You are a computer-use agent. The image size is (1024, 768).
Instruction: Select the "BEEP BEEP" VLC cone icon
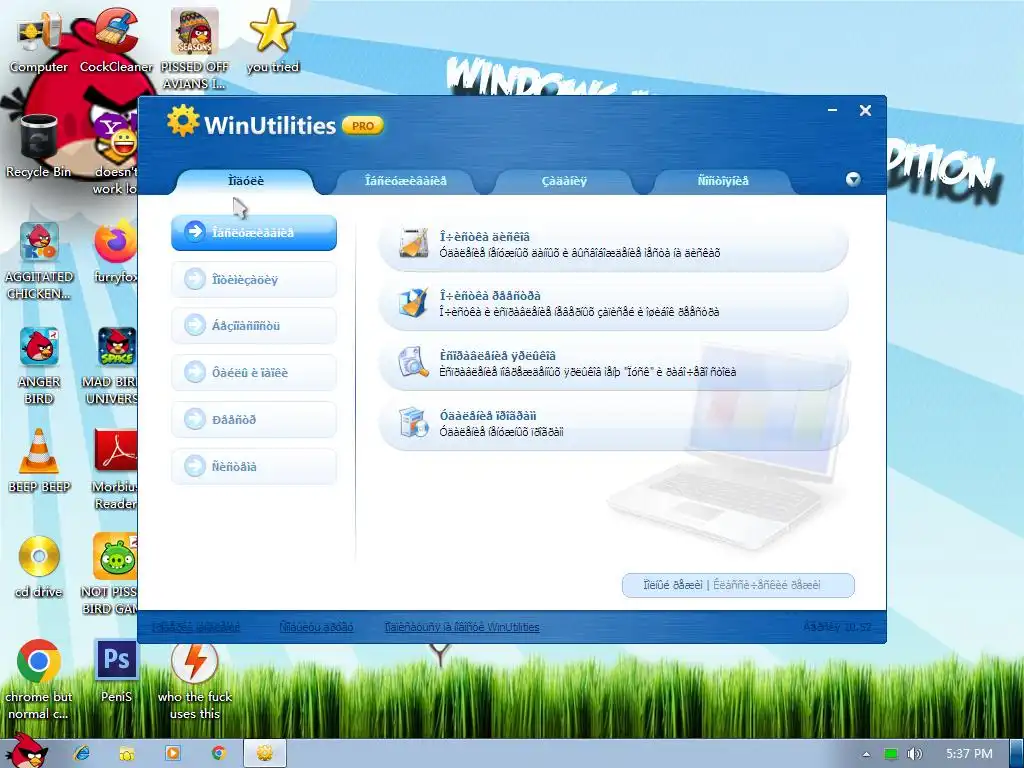point(39,461)
